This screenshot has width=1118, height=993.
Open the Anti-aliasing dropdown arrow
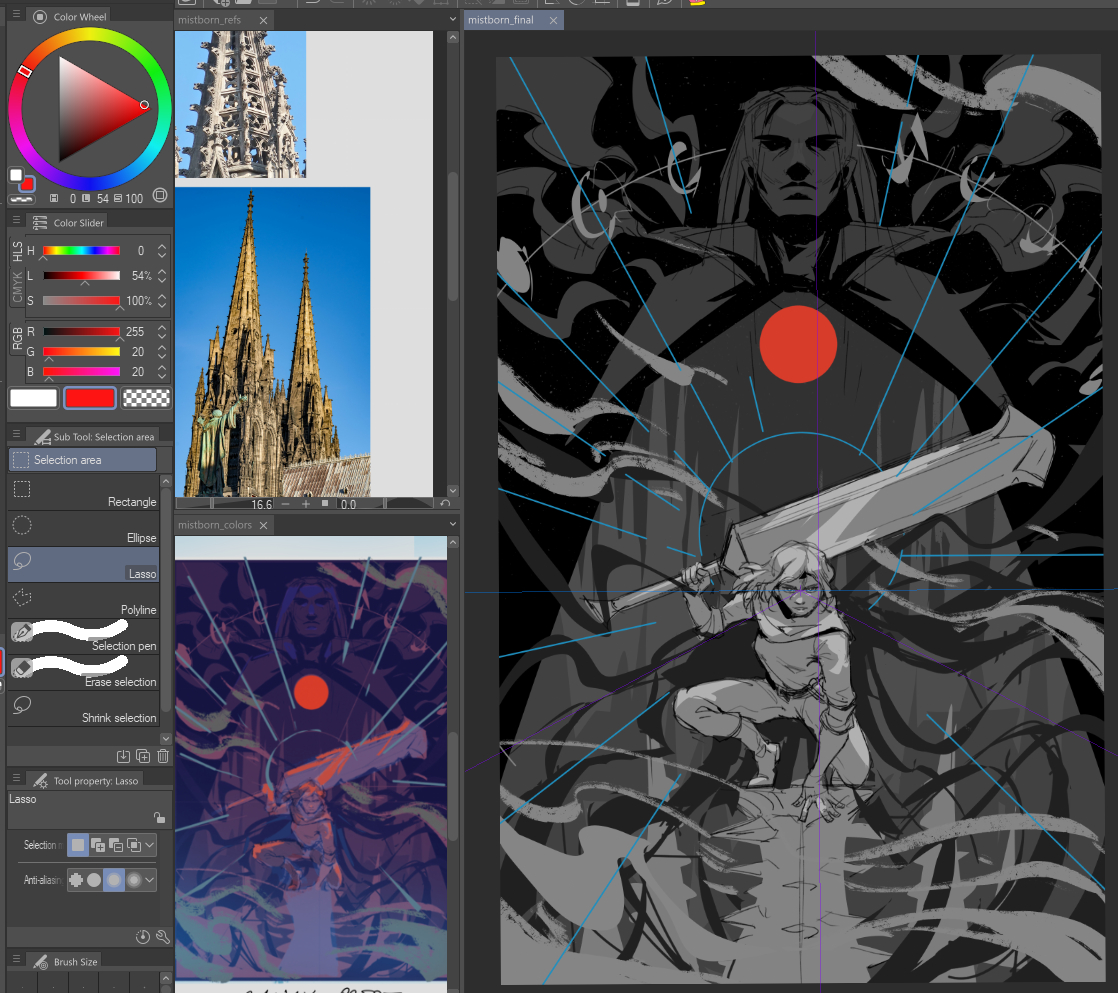point(150,880)
